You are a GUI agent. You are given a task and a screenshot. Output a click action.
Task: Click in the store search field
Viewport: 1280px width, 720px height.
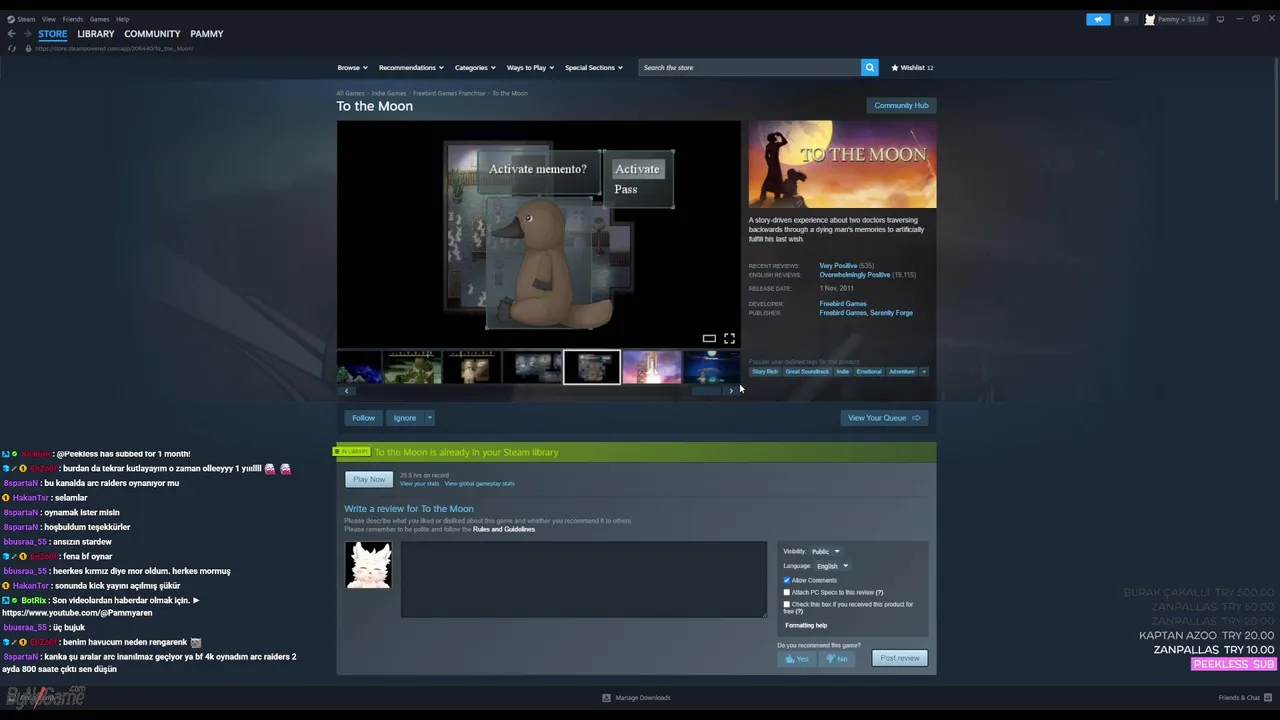click(x=750, y=67)
